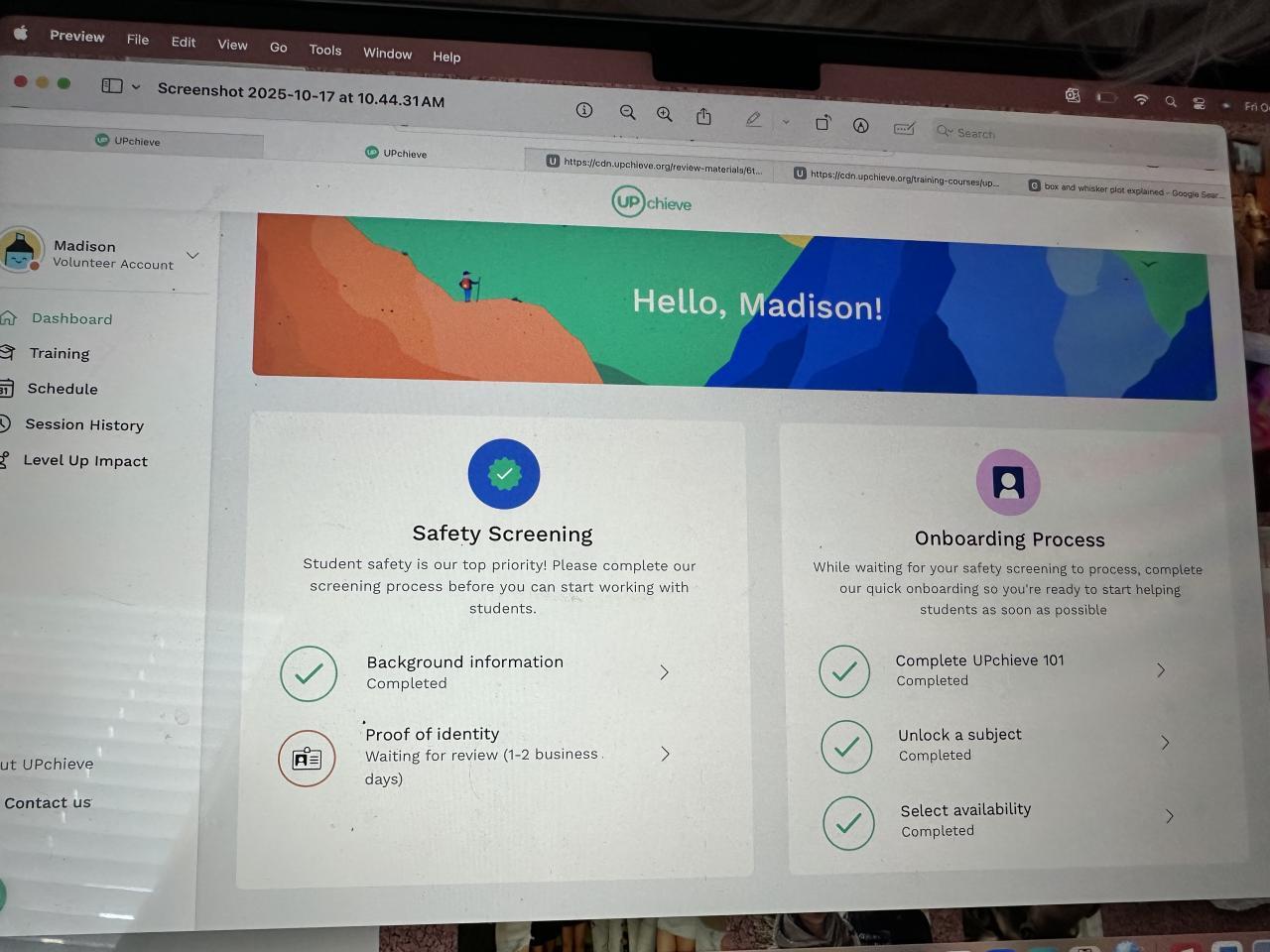
Task: Click the Hello, Madison! banner
Action: 734,307
